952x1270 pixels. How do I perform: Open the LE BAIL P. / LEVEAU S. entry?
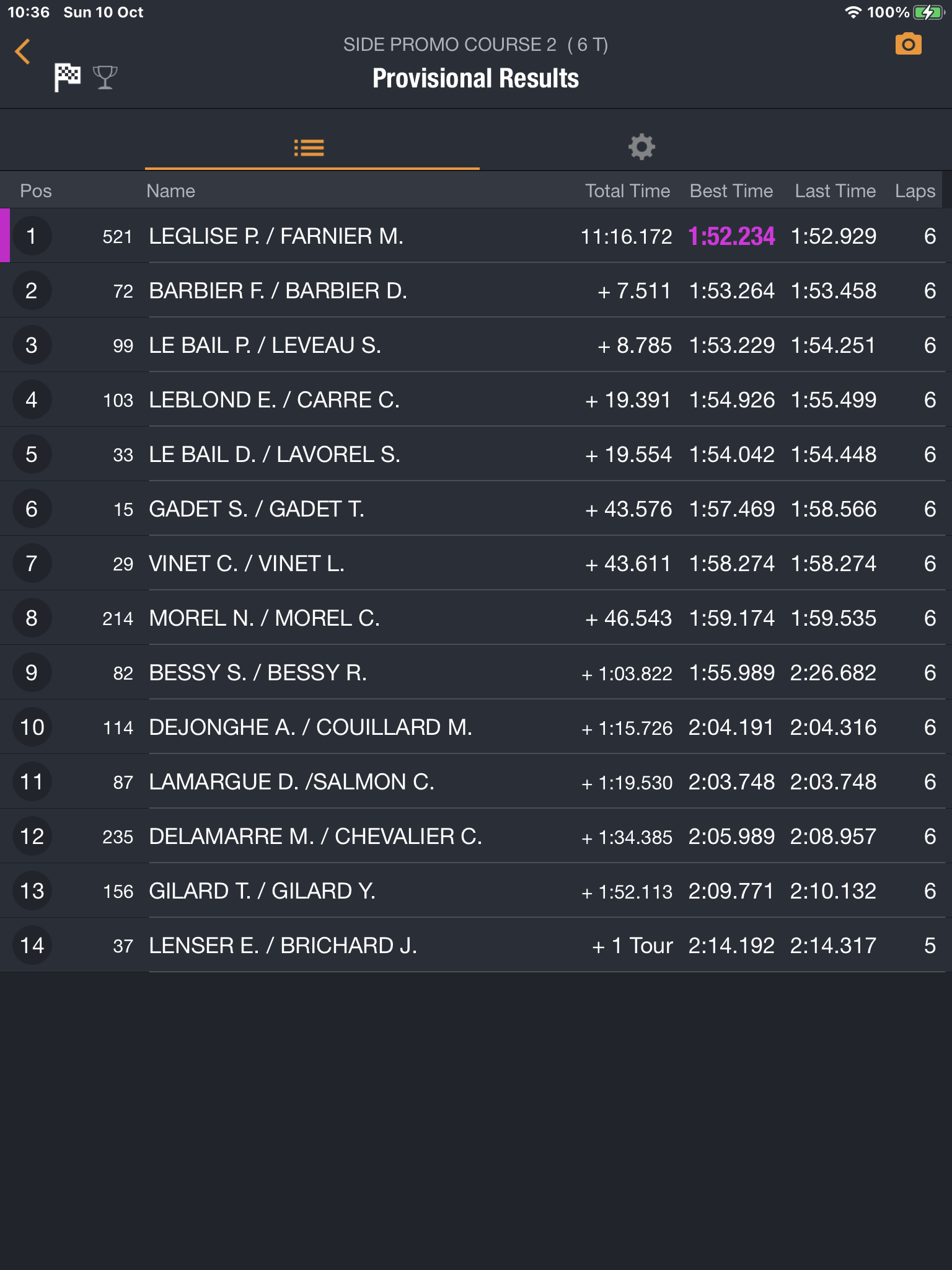coord(476,345)
